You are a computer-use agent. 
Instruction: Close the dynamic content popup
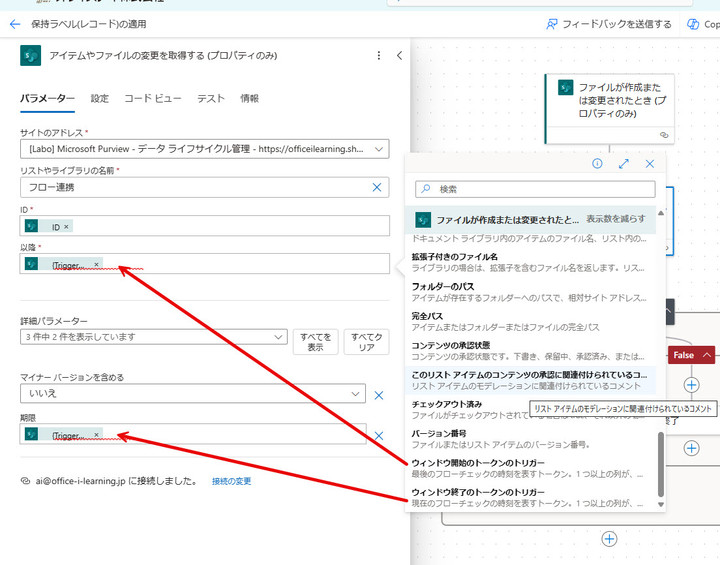(649, 163)
